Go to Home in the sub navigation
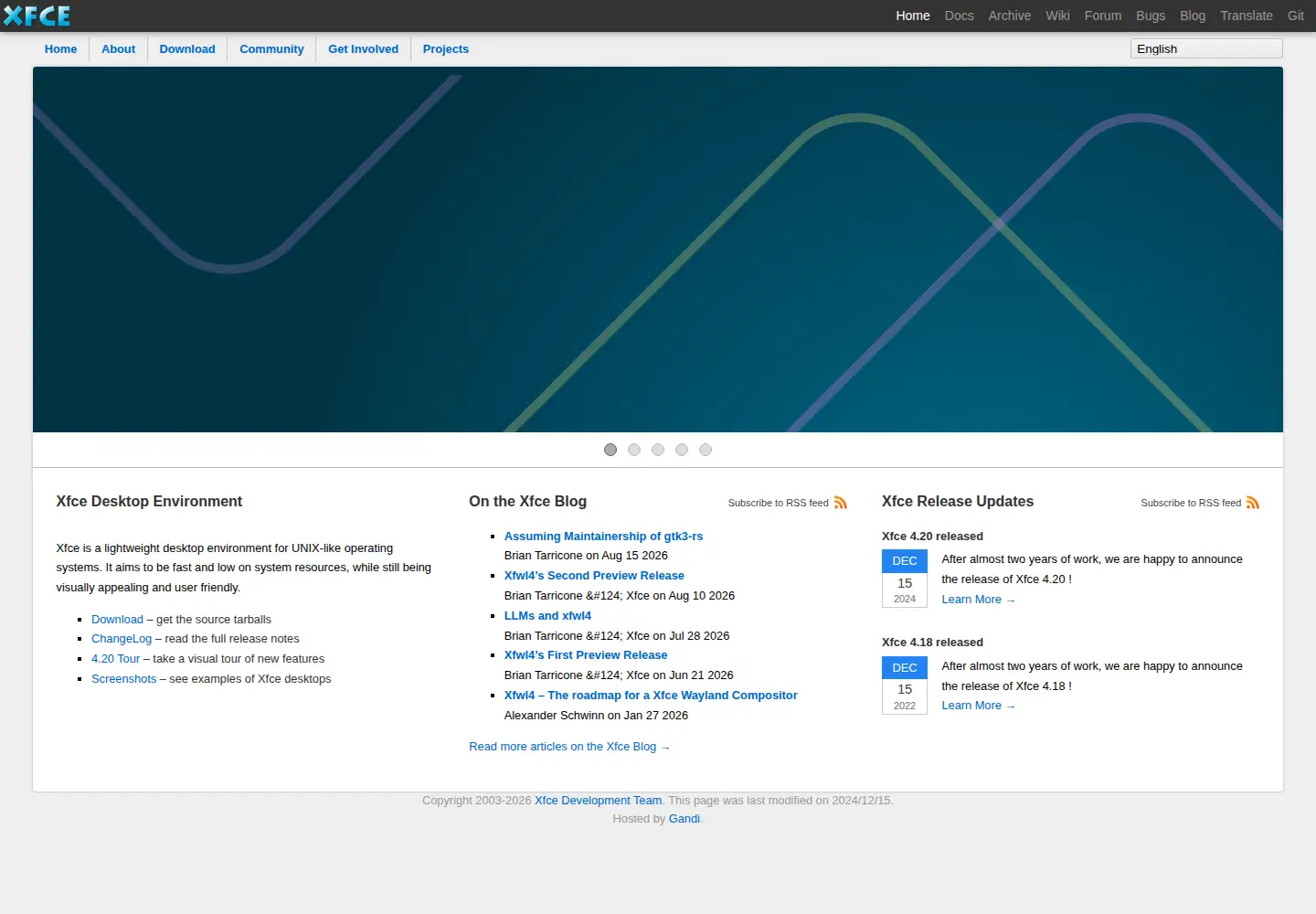The height and width of the screenshot is (914, 1316). pyautogui.click(x=61, y=49)
